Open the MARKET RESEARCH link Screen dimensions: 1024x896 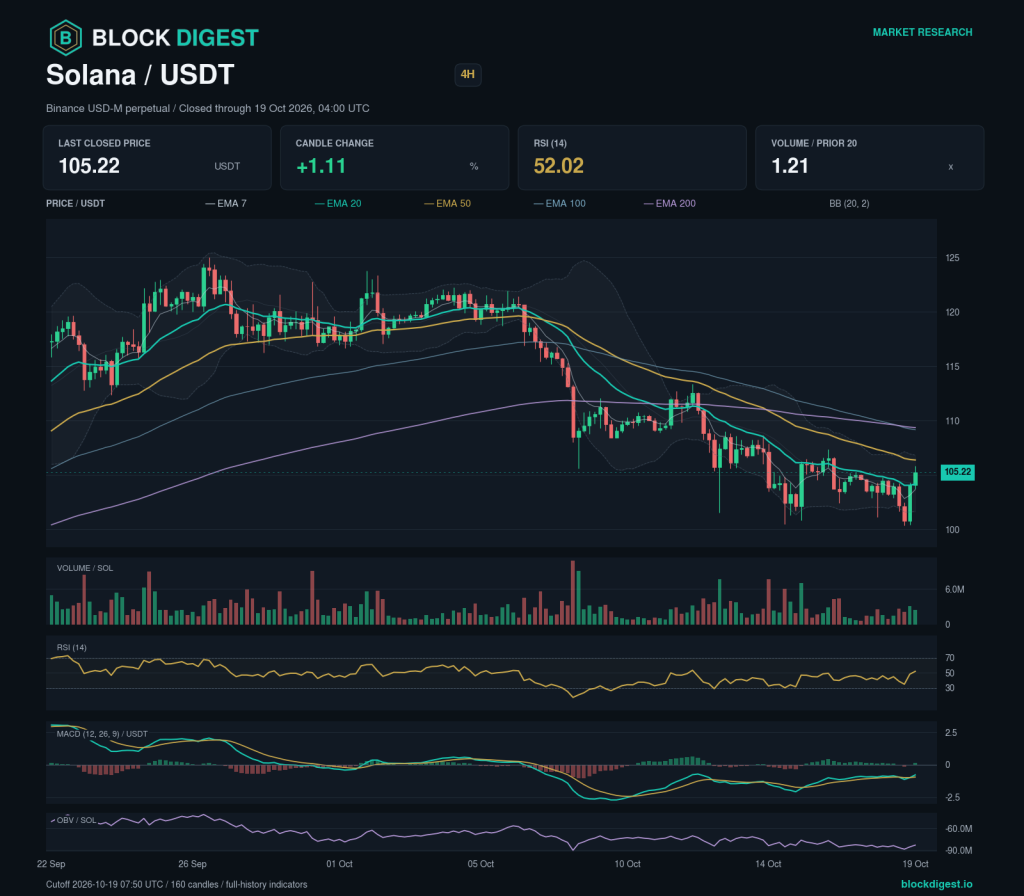(x=922, y=32)
